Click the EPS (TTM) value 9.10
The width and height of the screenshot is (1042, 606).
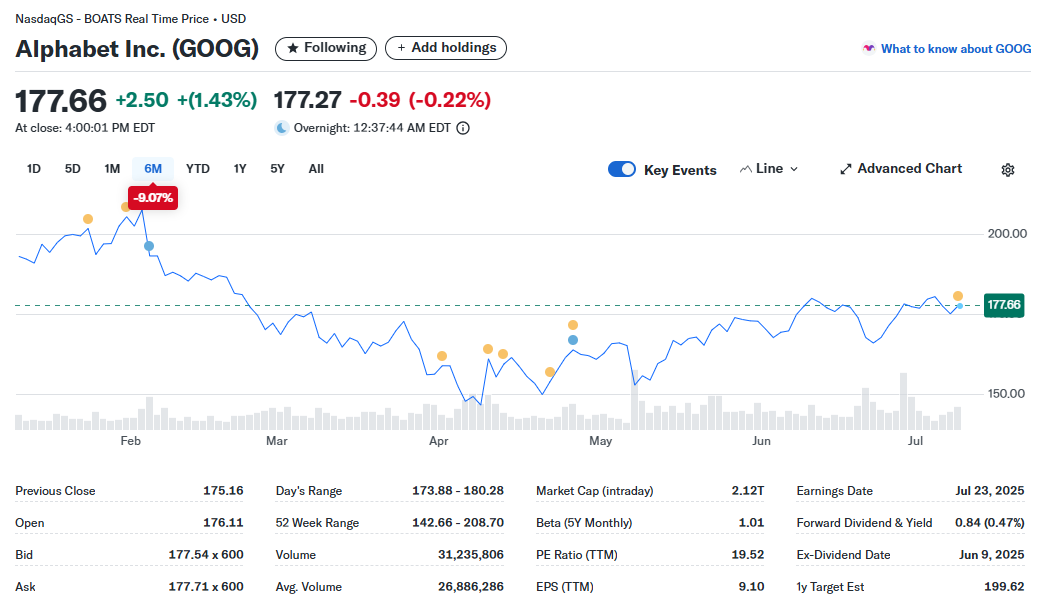click(751, 586)
